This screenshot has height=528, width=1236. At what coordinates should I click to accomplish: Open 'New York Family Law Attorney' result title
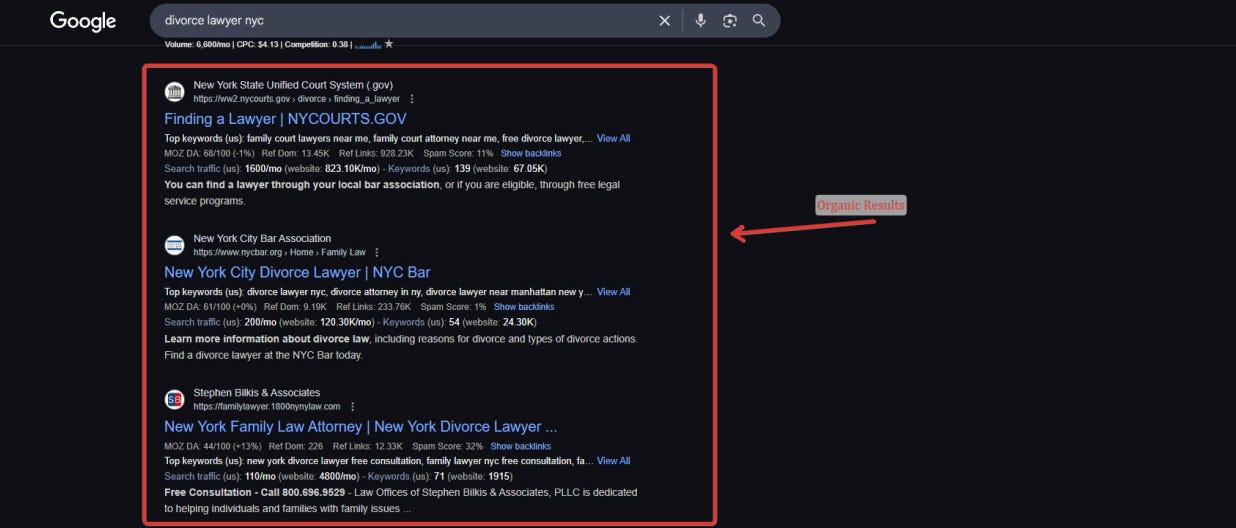pyautogui.click(x=360, y=426)
